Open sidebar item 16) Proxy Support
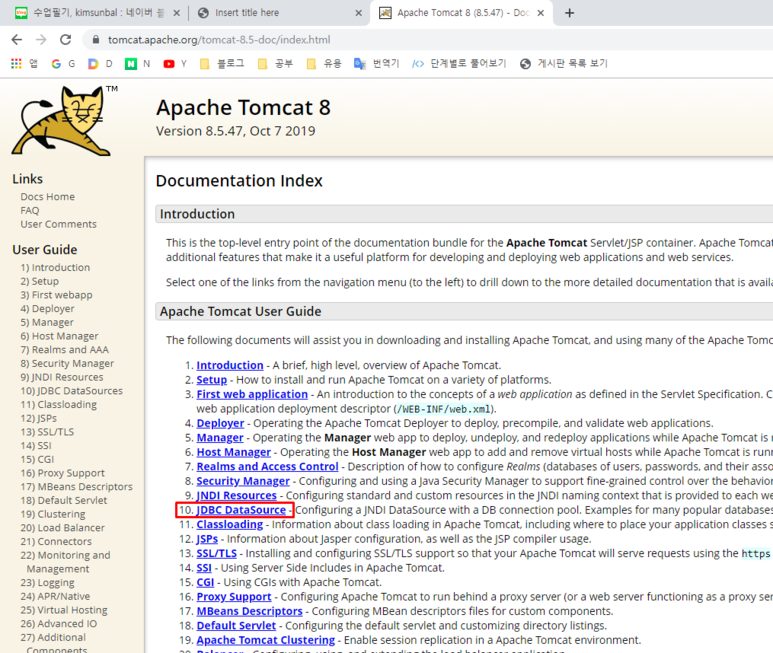Screen dimensions: 773x653 coord(63,473)
